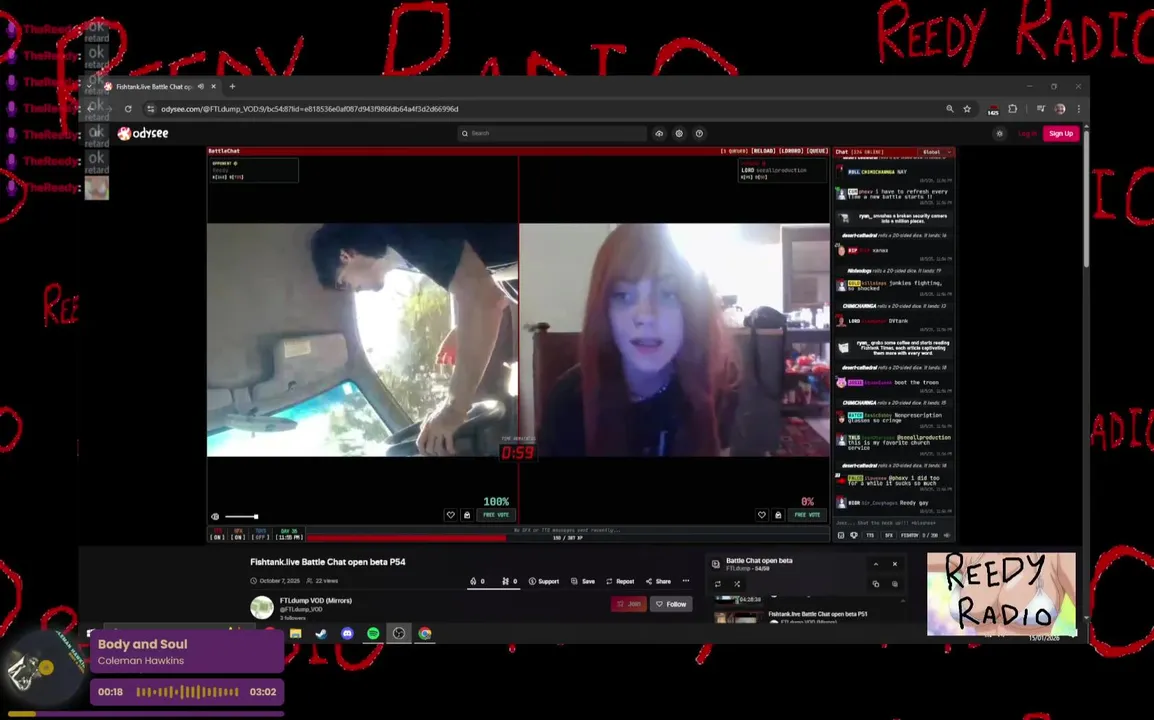Click RELOAD in BattleChat header
Image resolution: width=1154 pixels, height=720 pixels.
click(x=762, y=151)
